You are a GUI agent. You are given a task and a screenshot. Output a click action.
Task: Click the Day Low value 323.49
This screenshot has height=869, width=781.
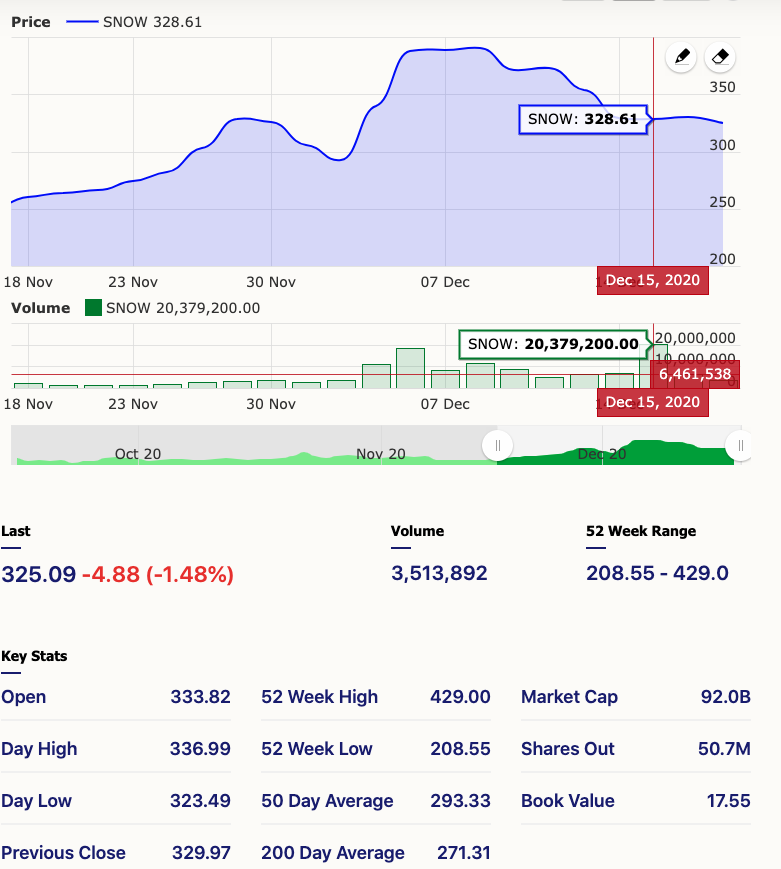[x=200, y=801]
